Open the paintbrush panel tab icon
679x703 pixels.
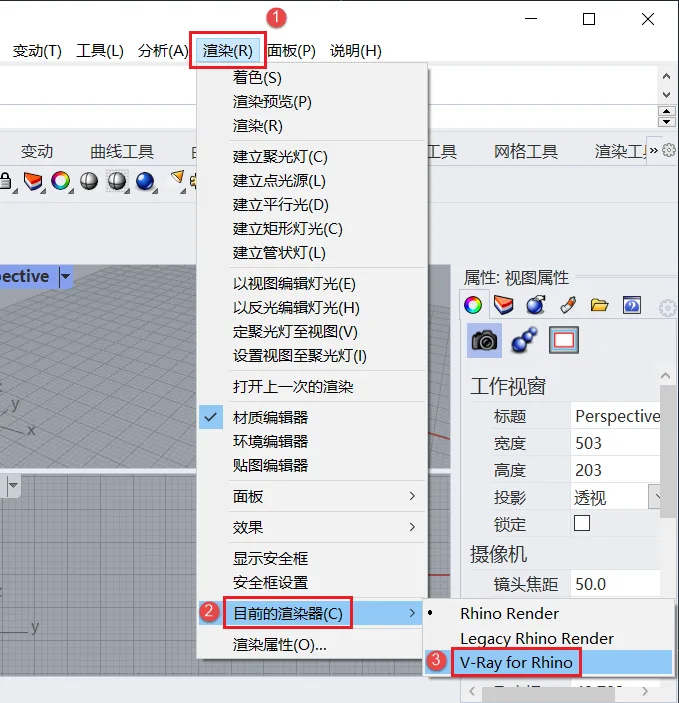coord(568,305)
